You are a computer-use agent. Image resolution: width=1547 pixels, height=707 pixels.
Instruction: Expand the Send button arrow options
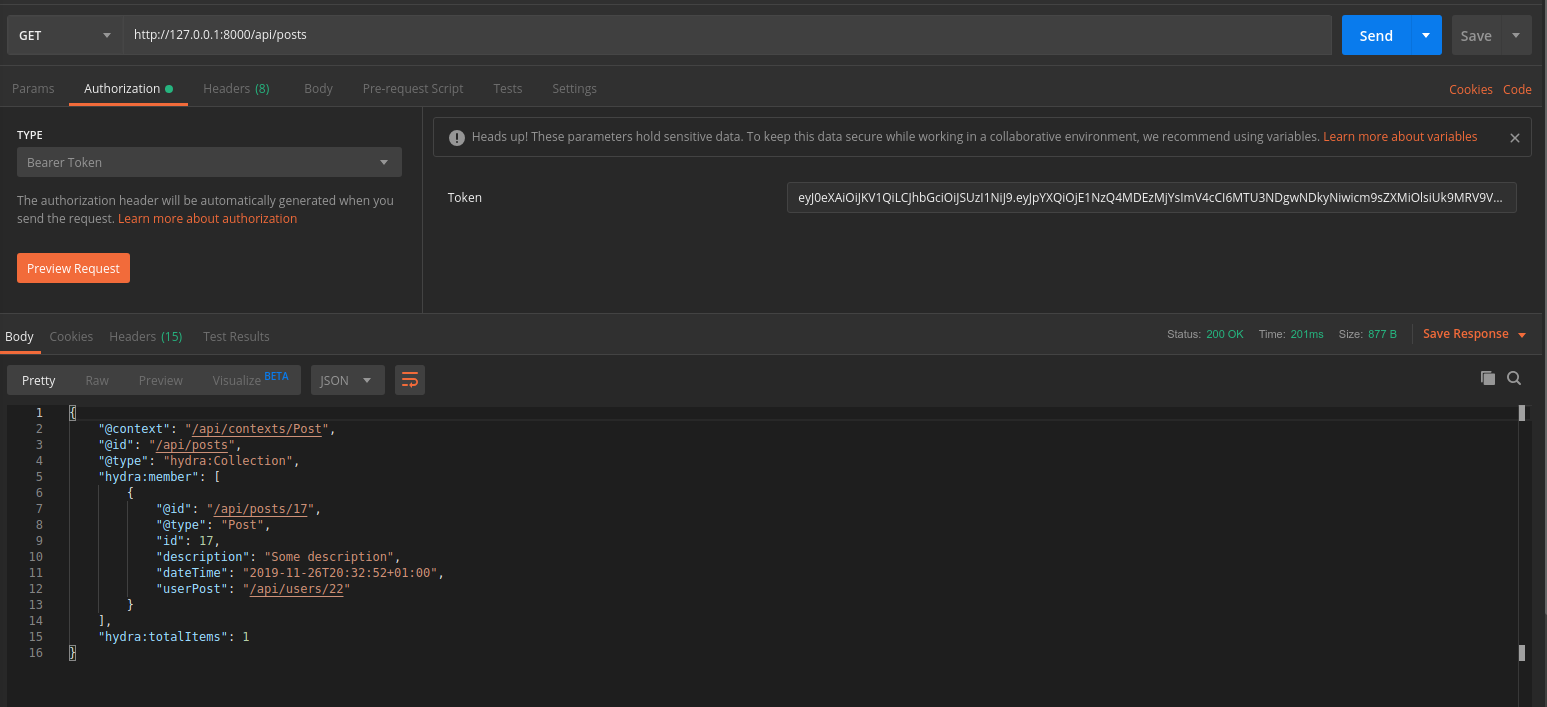click(1426, 35)
